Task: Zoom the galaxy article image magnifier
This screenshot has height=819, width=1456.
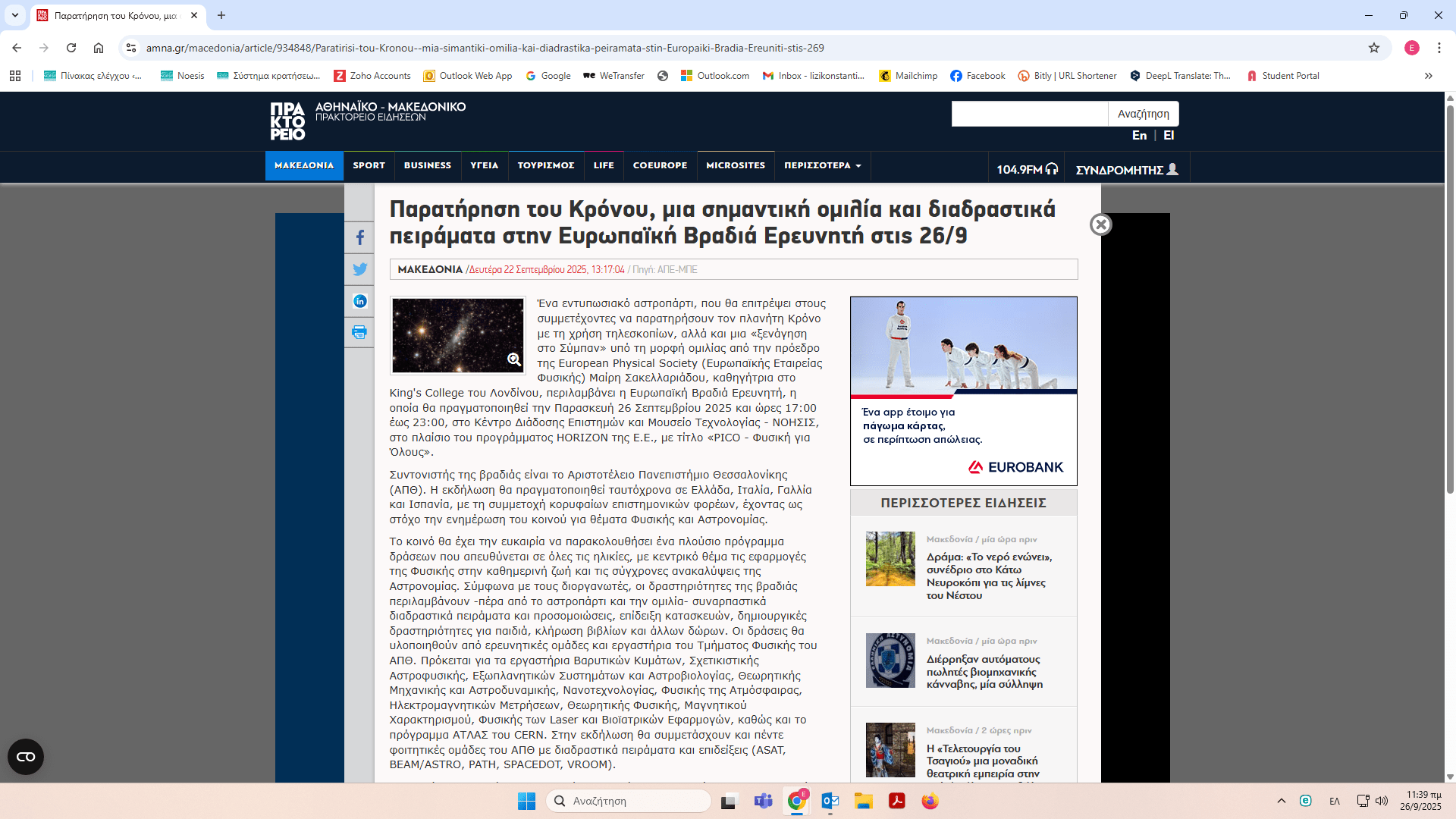Action: point(514,359)
